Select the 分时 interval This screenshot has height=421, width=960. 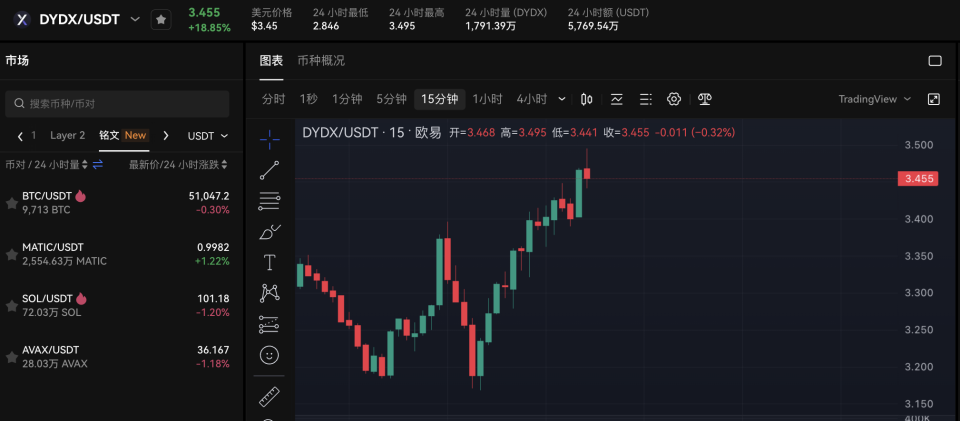[x=273, y=99]
